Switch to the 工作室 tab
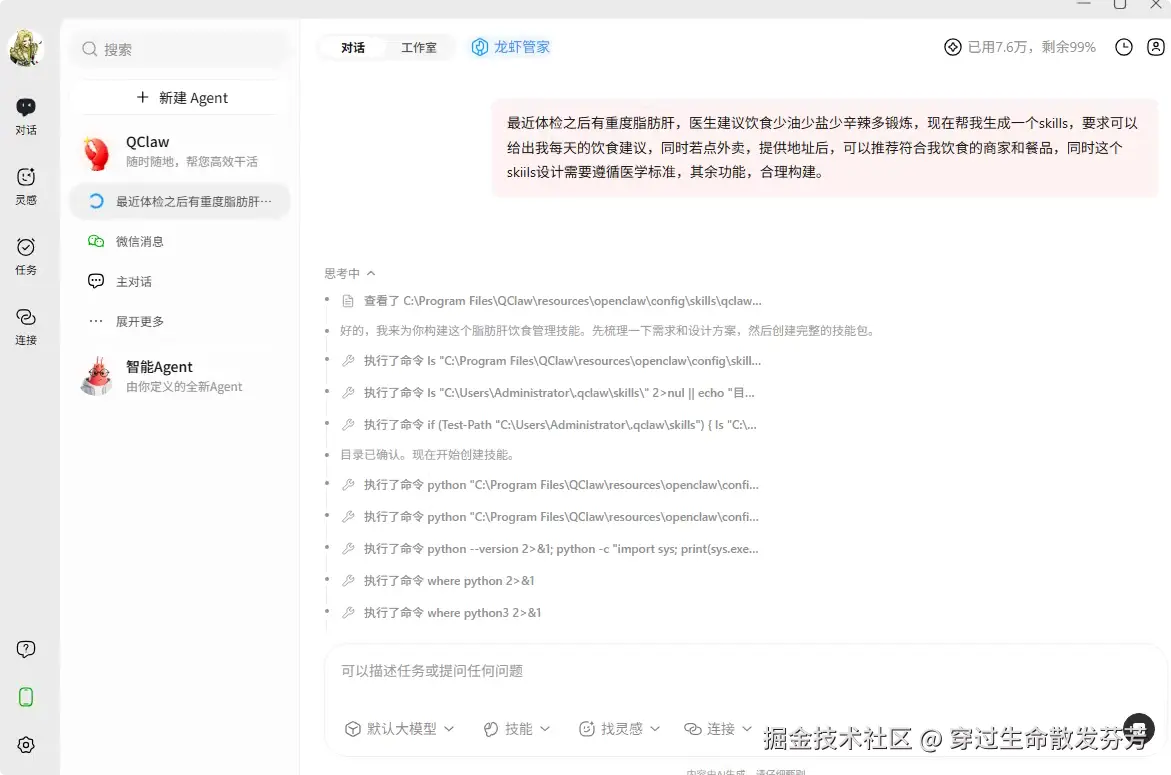 (419, 48)
